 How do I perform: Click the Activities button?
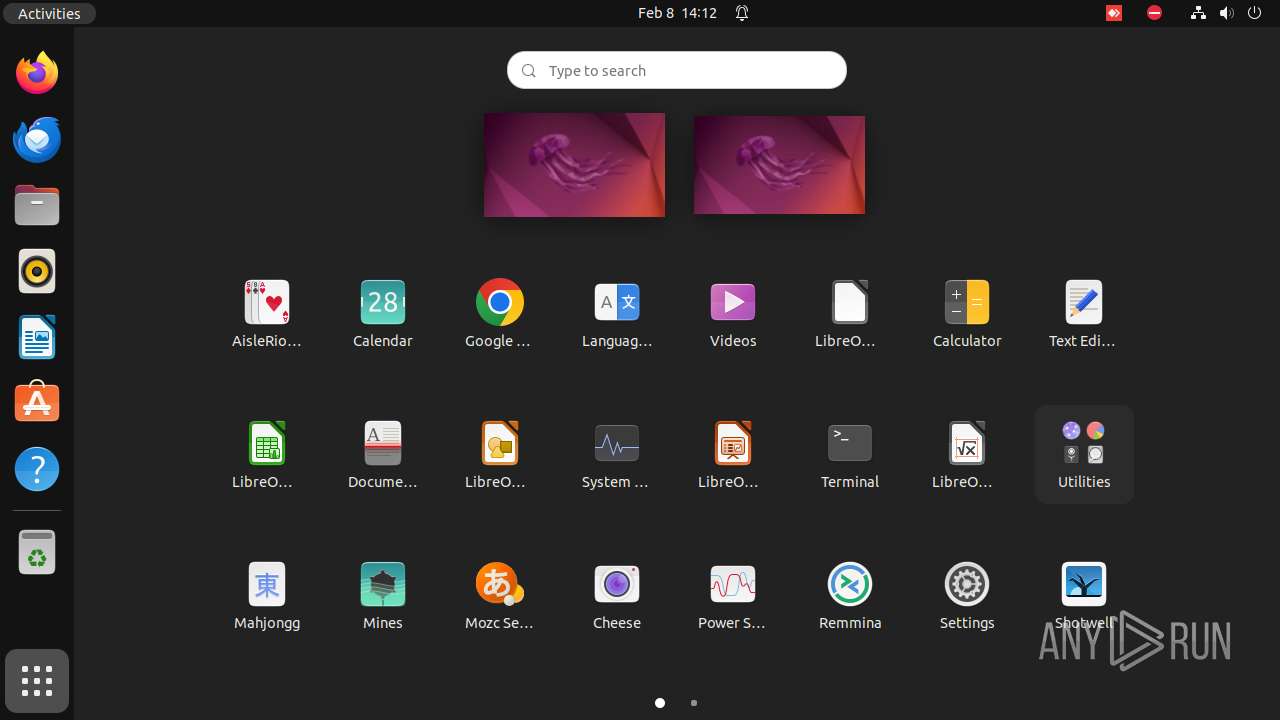tap(49, 13)
